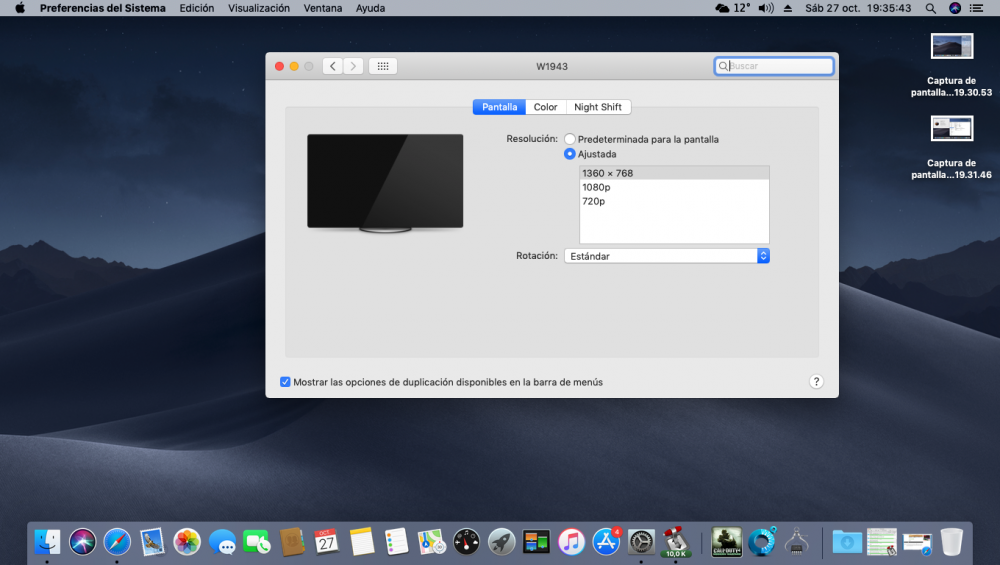1000x565 pixels.
Task: Open App Store with badge 4
Action: [x=606, y=542]
